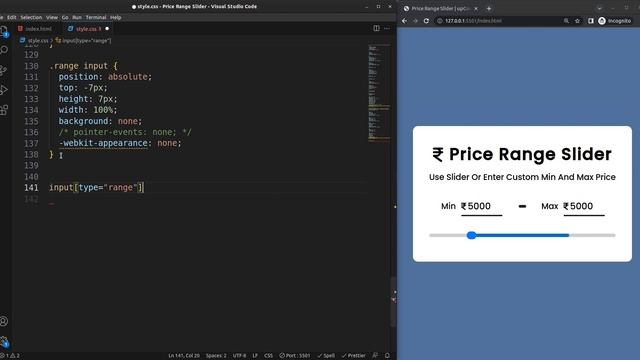Close the Price Range Slider browser tab
640x360 pixels.
(x=476, y=9)
